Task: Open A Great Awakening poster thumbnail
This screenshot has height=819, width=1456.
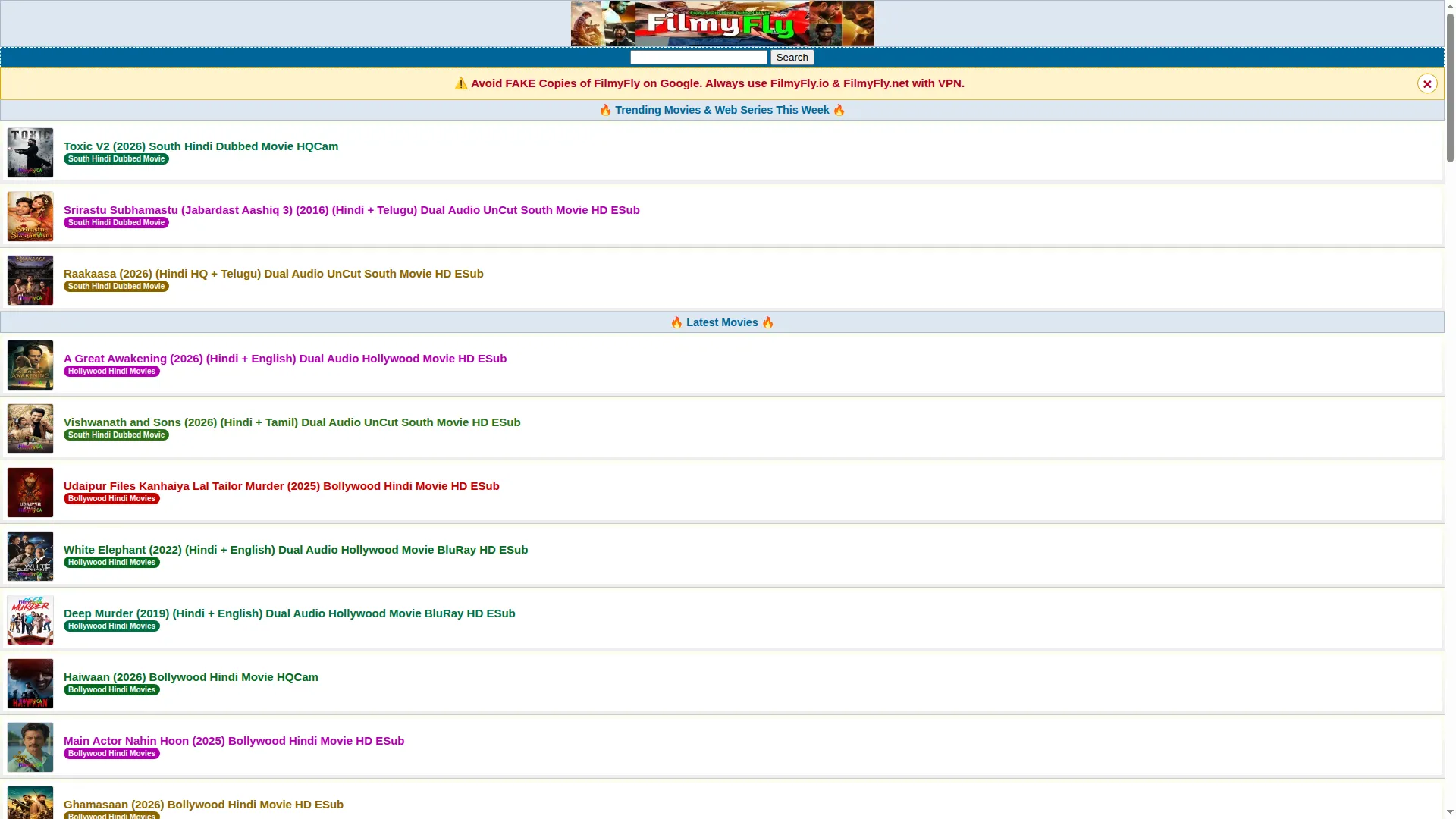Action: point(30,365)
